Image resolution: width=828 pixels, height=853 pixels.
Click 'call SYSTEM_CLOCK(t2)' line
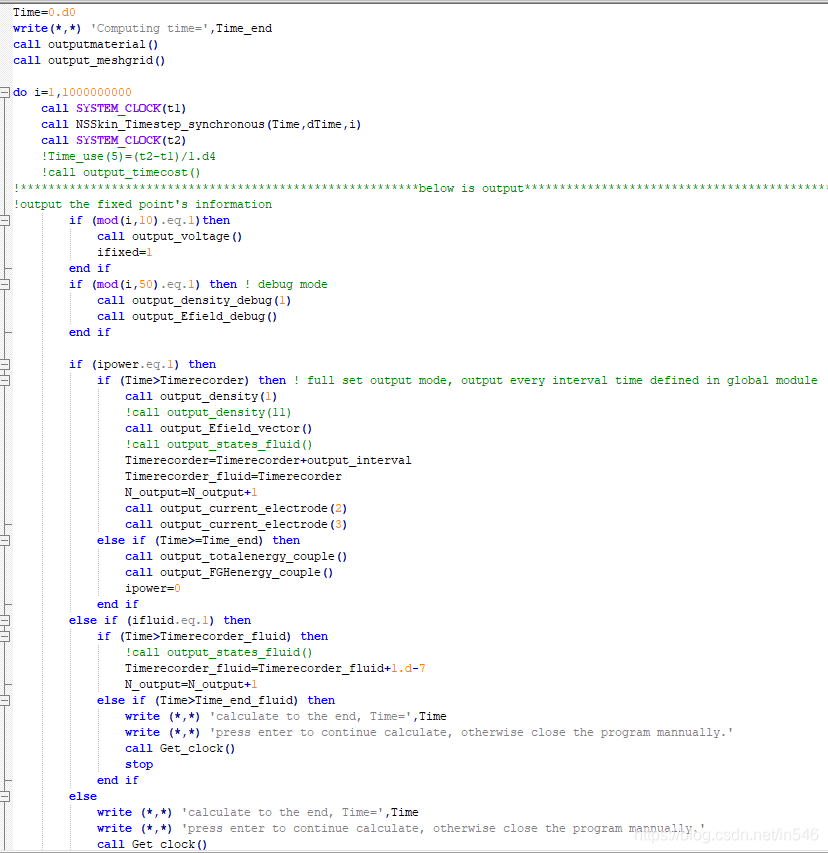tap(114, 140)
